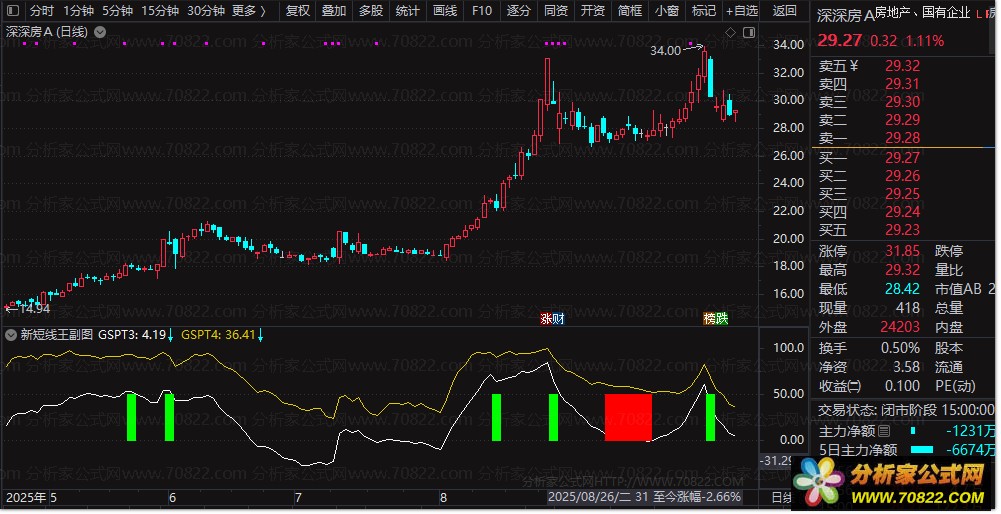Screen dimensions: 1001x514
Task: Click the 34.00 high price label
Action: (x=666, y=50)
